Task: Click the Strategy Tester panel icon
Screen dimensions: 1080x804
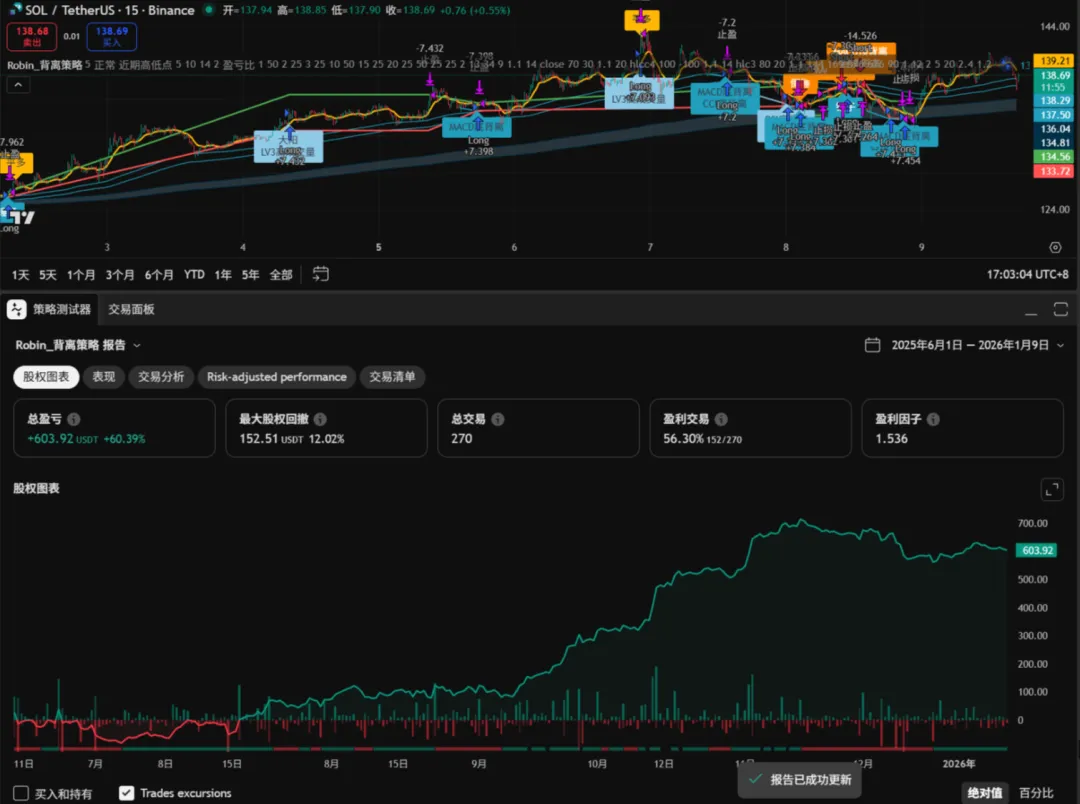Action: (x=16, y=309)
